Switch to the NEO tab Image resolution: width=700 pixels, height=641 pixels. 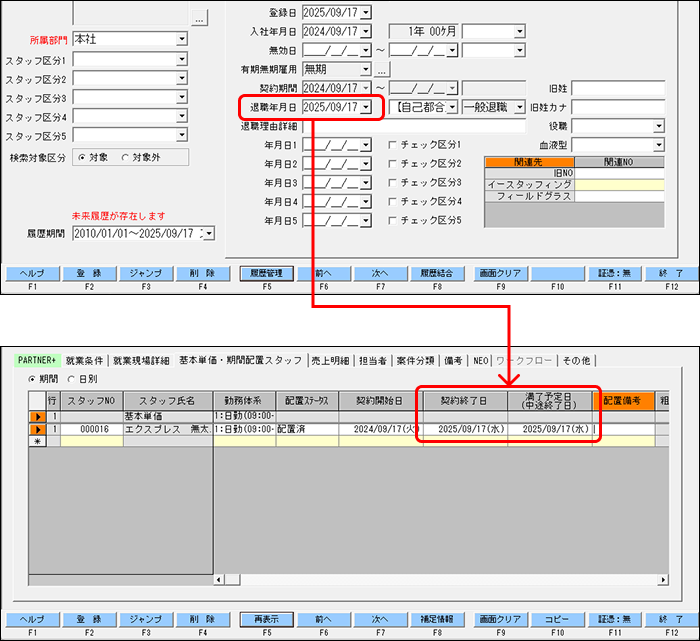coord(481,361)
